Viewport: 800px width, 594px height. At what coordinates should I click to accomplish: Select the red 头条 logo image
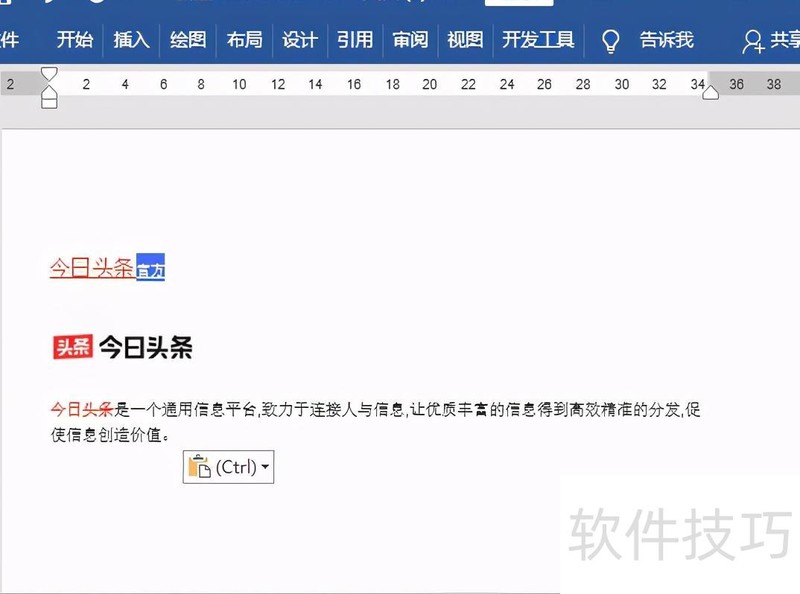(72, 347)
